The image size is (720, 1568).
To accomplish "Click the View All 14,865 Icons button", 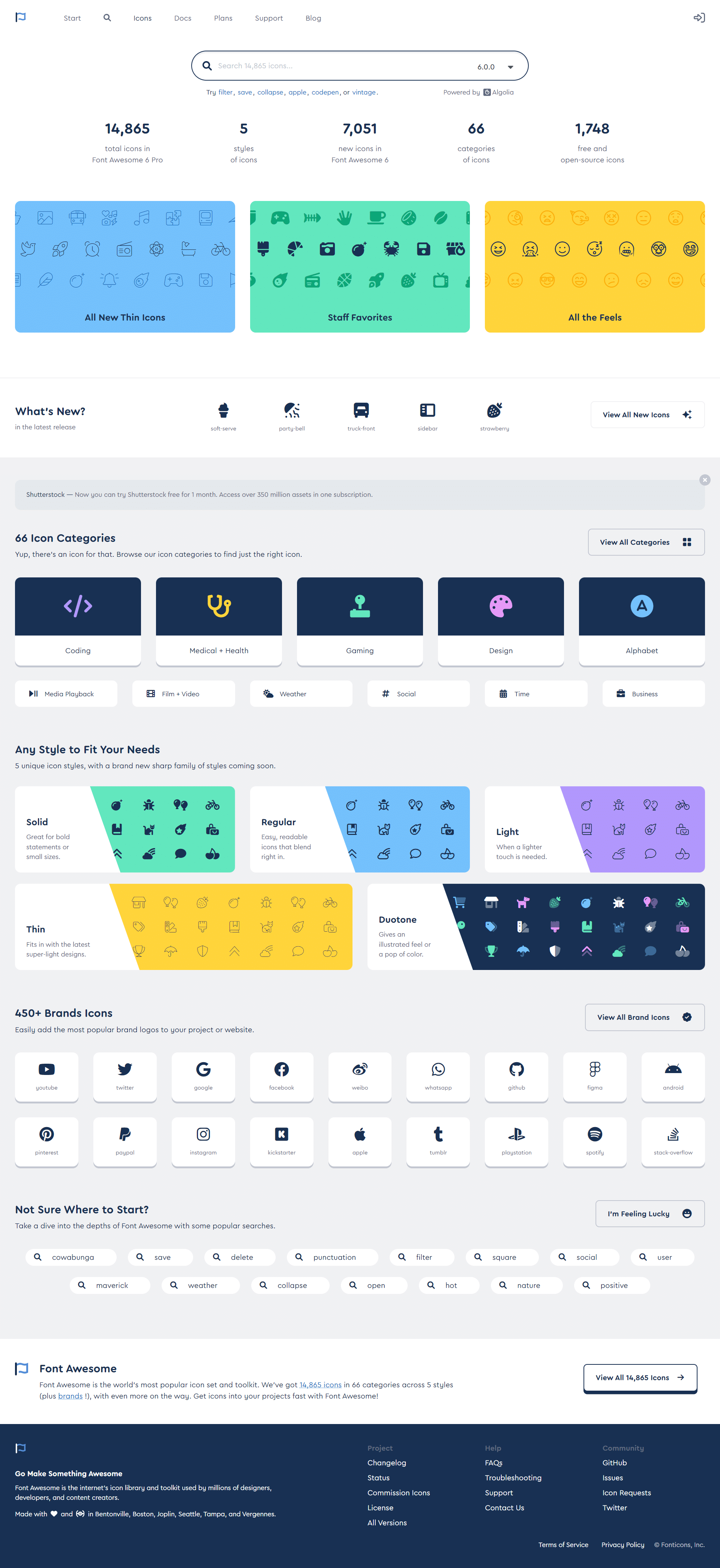I will click(x=640, y=1378).
